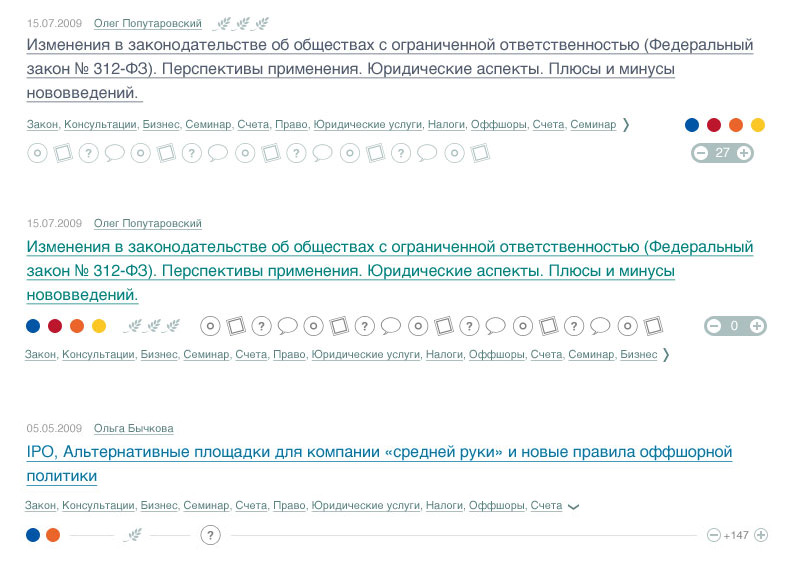Click the laurel icon in the IPO article row
The image size is (800, 572).
[x=131, y=536]
